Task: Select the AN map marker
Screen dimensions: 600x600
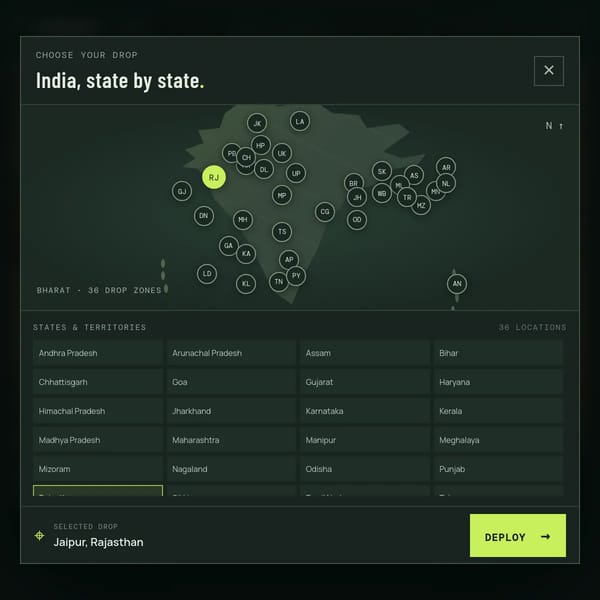Action: tap(457, 284)
